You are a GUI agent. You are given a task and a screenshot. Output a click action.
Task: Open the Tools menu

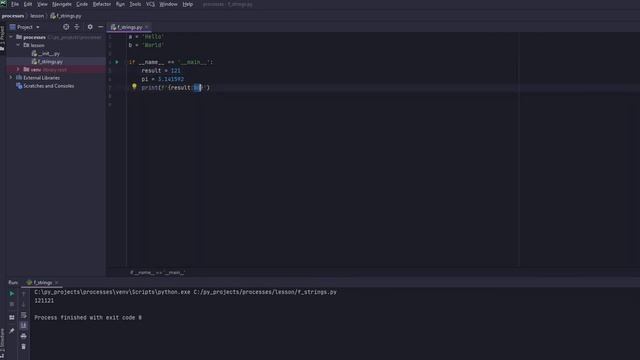click(135, 4)
